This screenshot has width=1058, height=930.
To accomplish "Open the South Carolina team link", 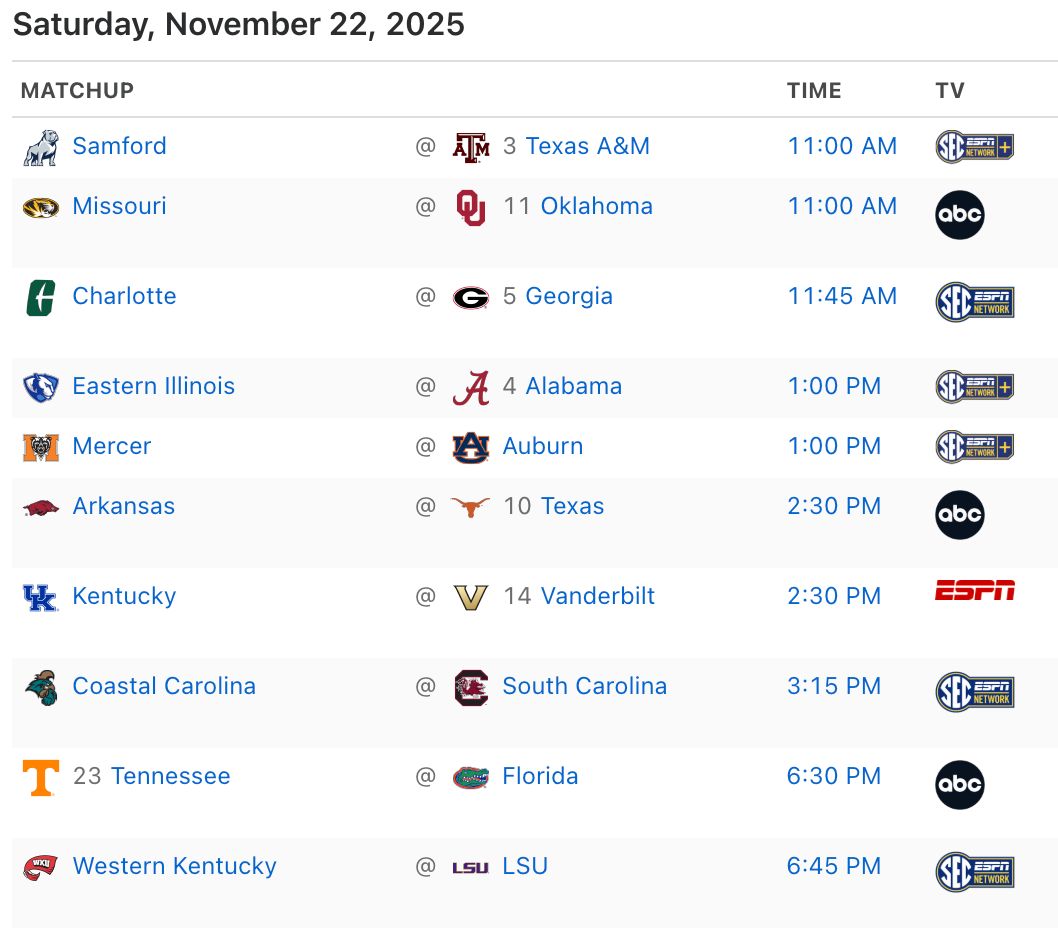I will point(584,686).
